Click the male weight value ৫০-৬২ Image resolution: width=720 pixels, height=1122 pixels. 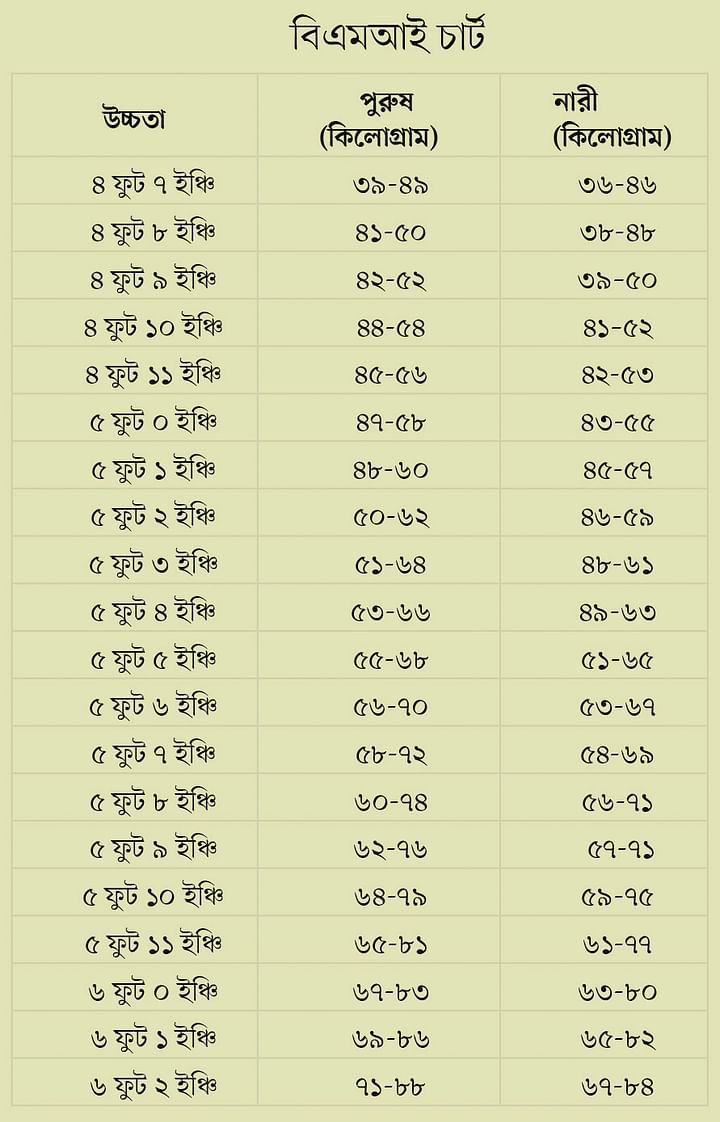pos(391,517)
